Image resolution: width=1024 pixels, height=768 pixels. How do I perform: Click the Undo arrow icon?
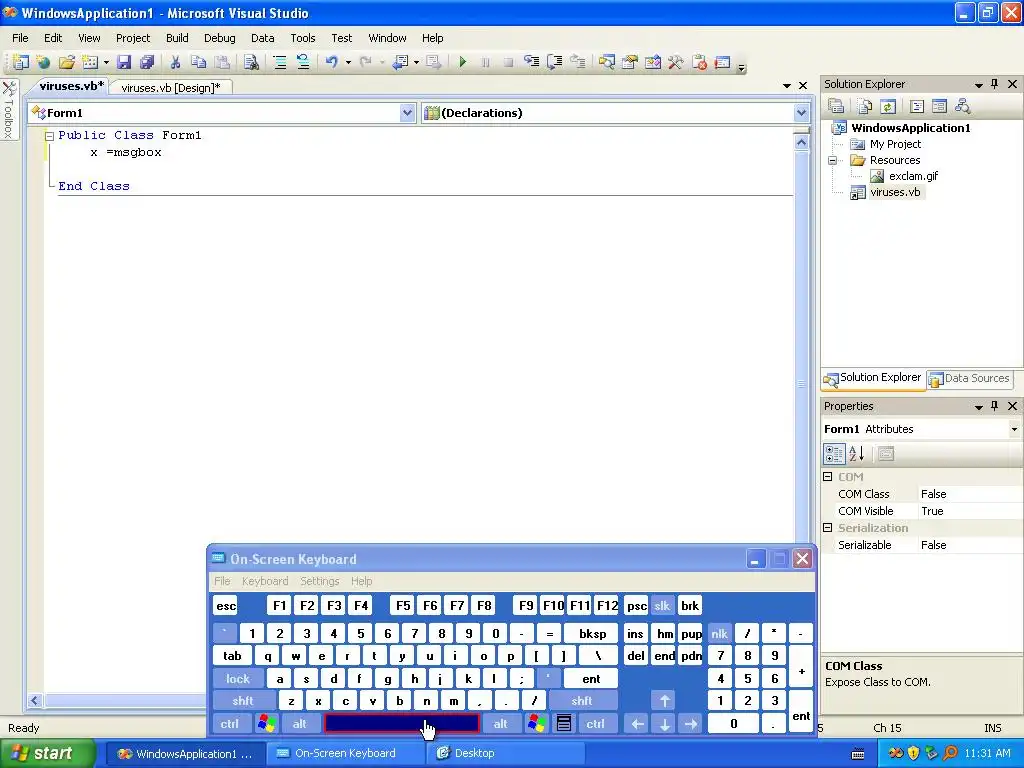[x=332, y=62]
